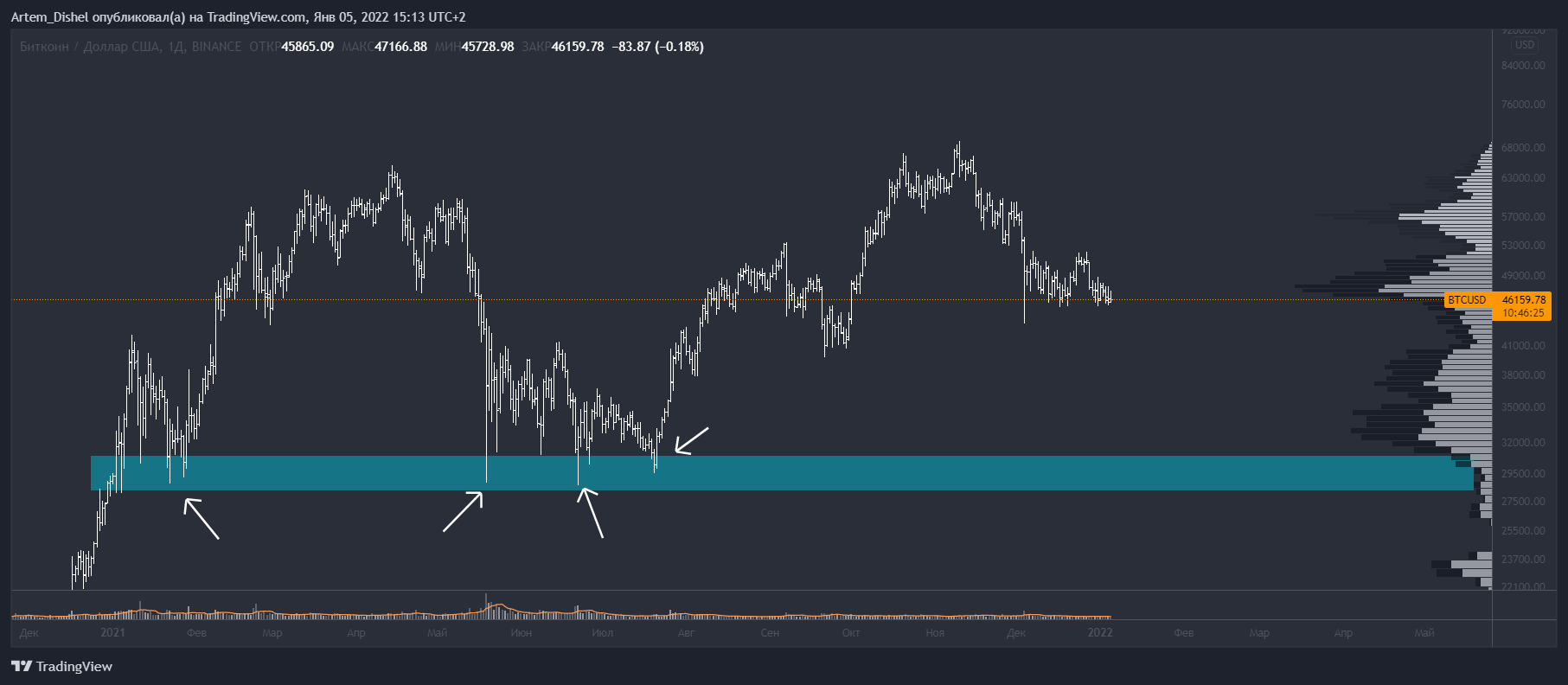Click the 35000.00 price axis label
Screen dimensions: 1568x685
tap(1523, 407)
